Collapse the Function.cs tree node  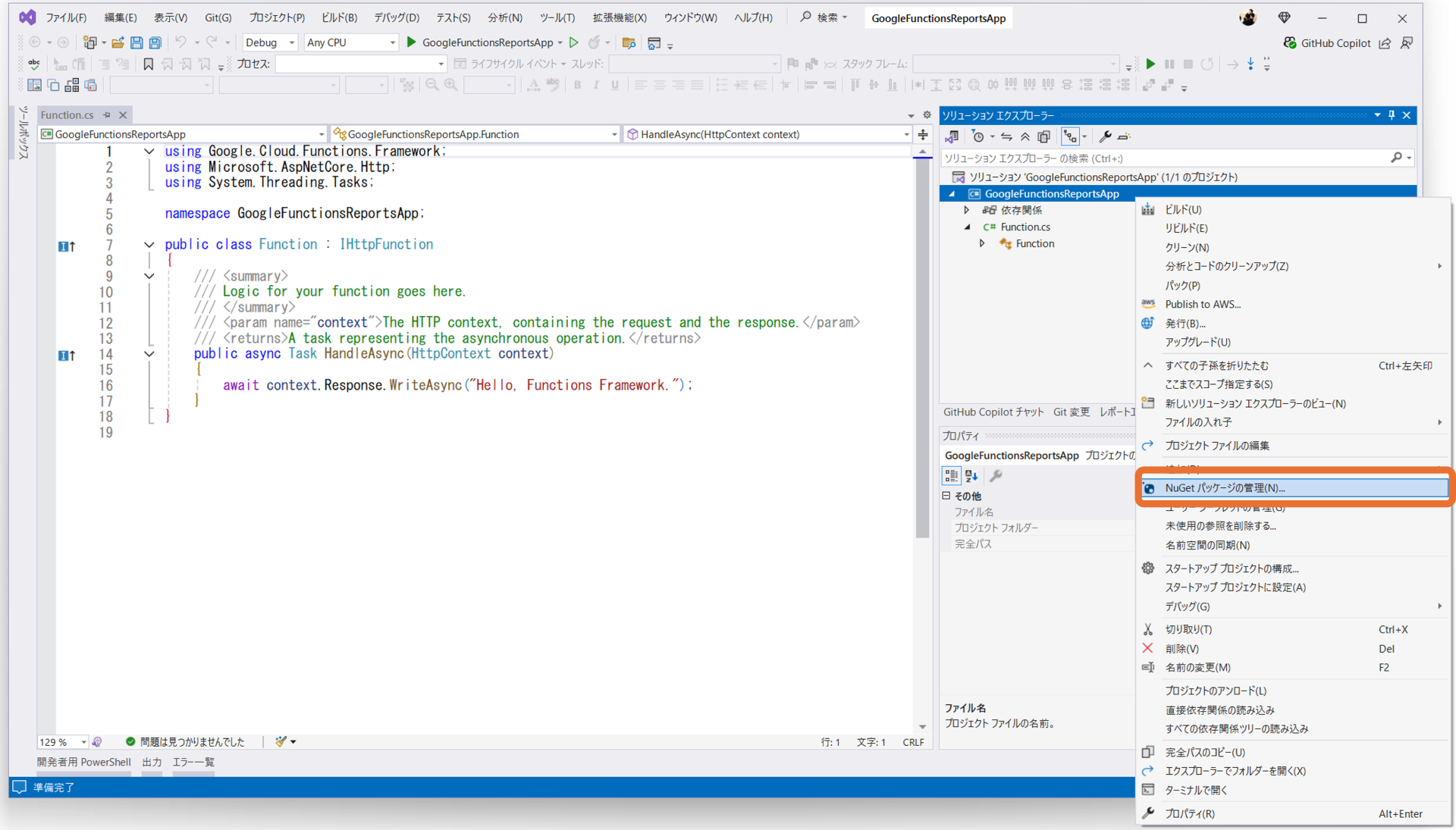pos(967,227)
